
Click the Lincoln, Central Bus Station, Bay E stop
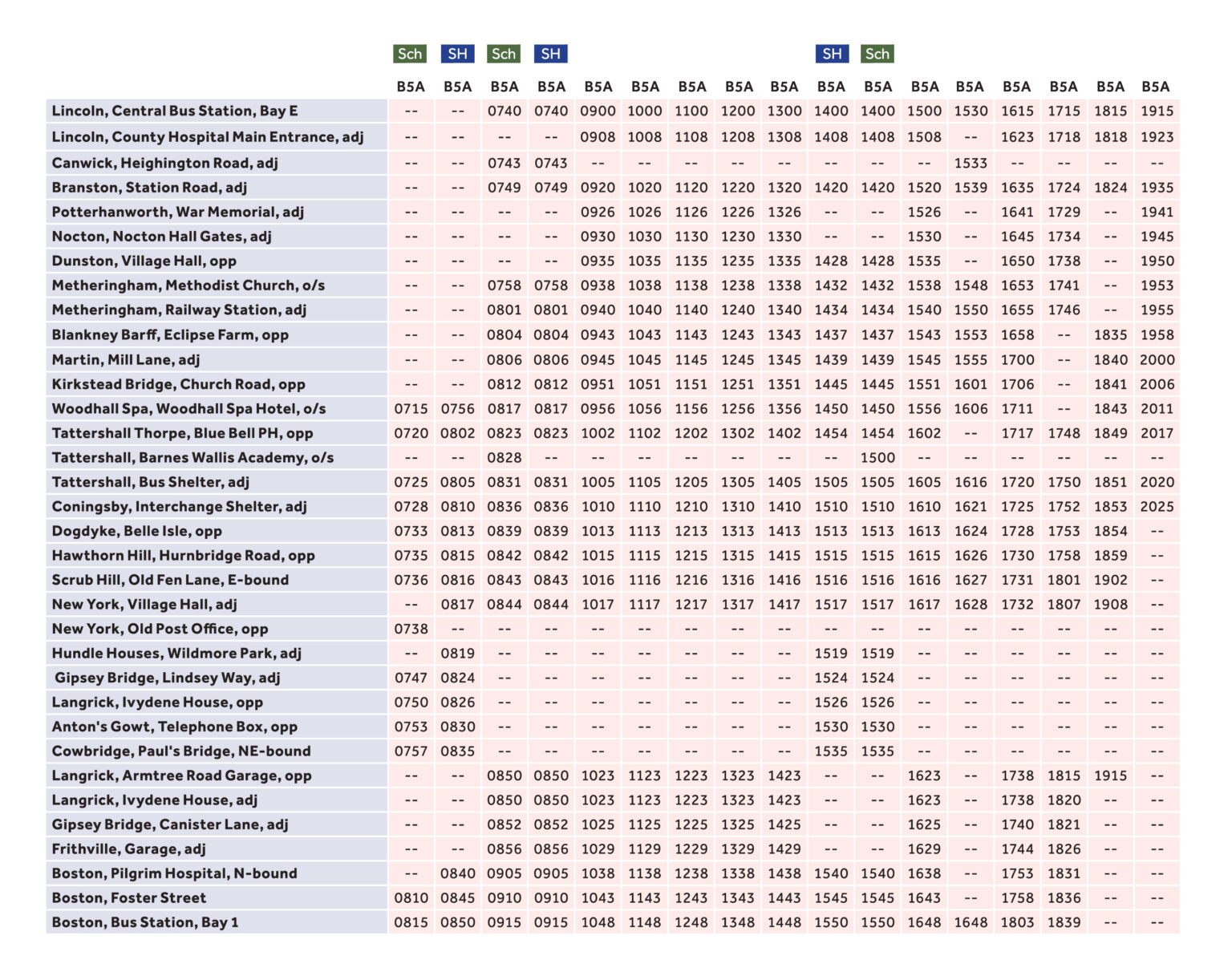[175, 111]
